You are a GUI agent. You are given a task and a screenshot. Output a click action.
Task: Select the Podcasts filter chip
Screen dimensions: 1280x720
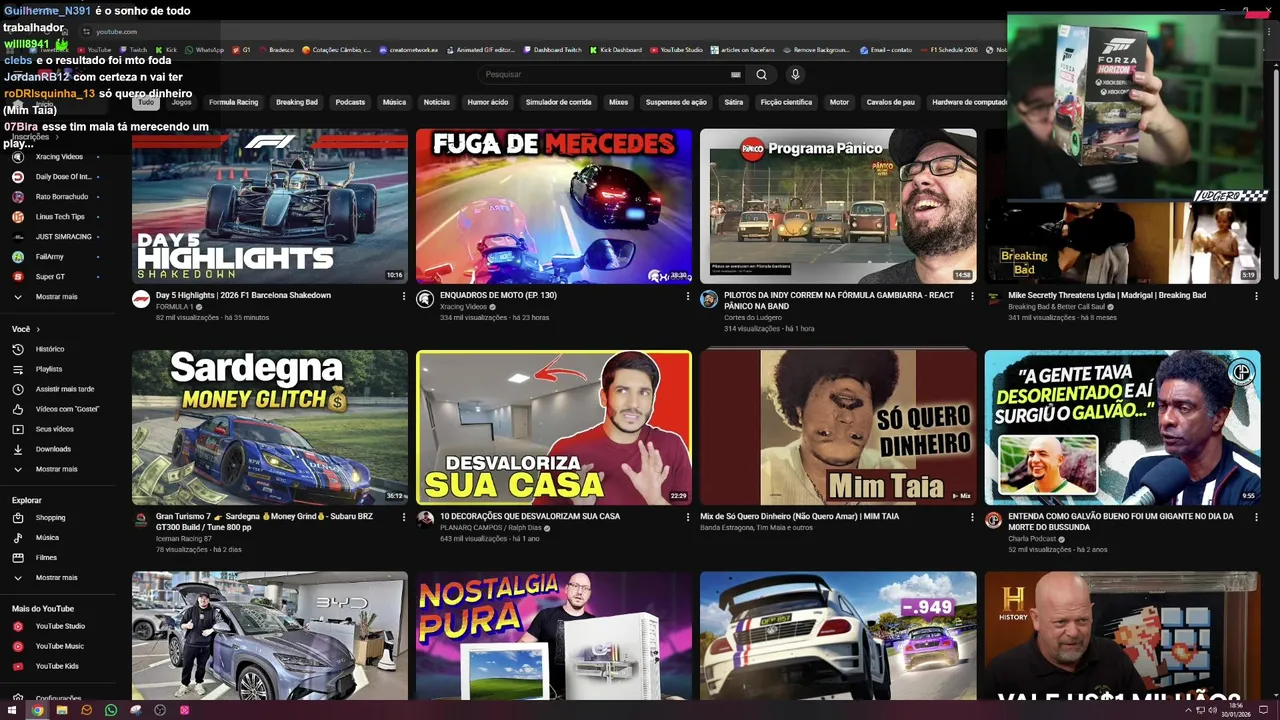coord(350,102)
